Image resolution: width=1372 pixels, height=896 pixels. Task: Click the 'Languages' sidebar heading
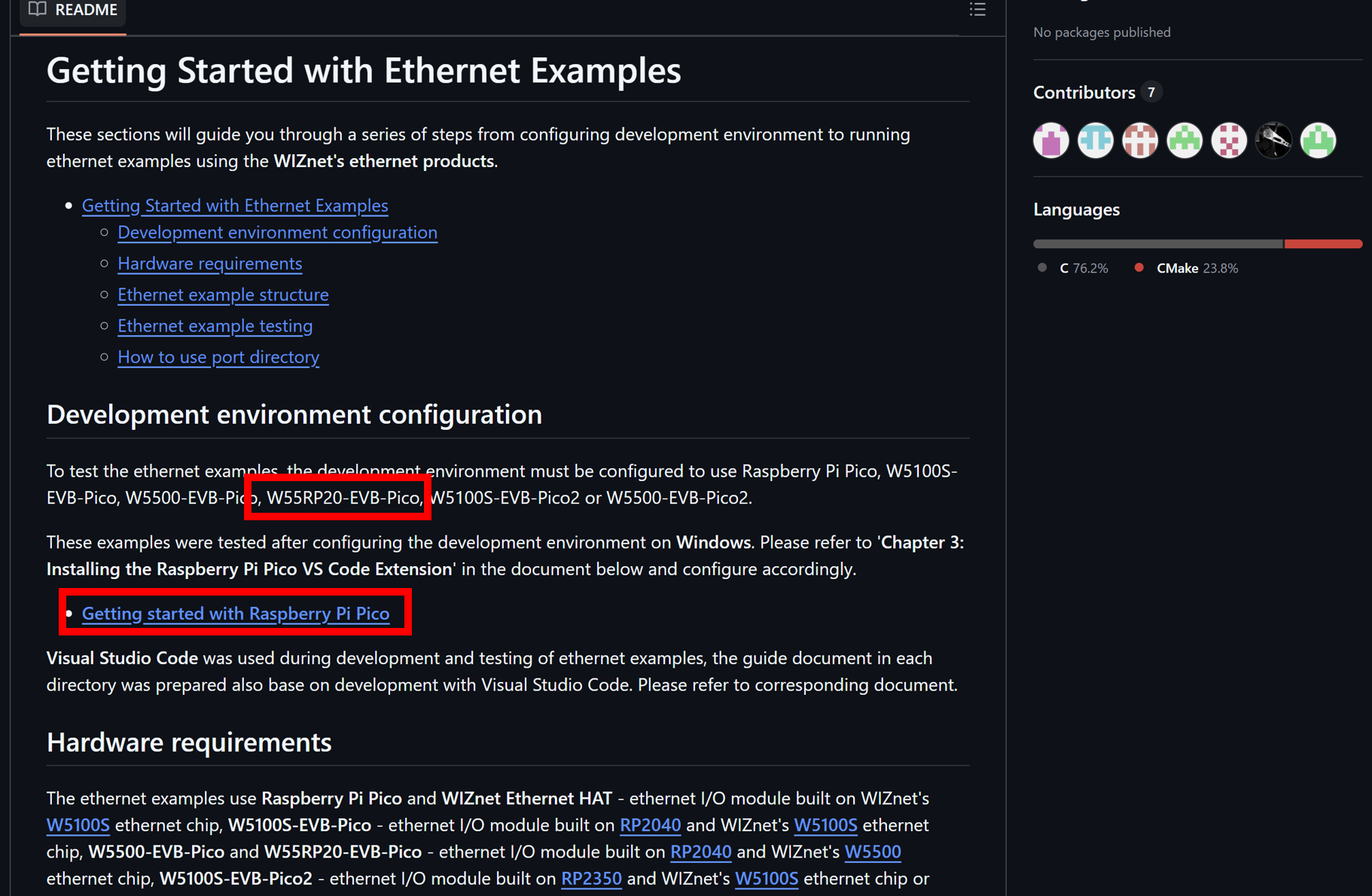click(1076, 210)
